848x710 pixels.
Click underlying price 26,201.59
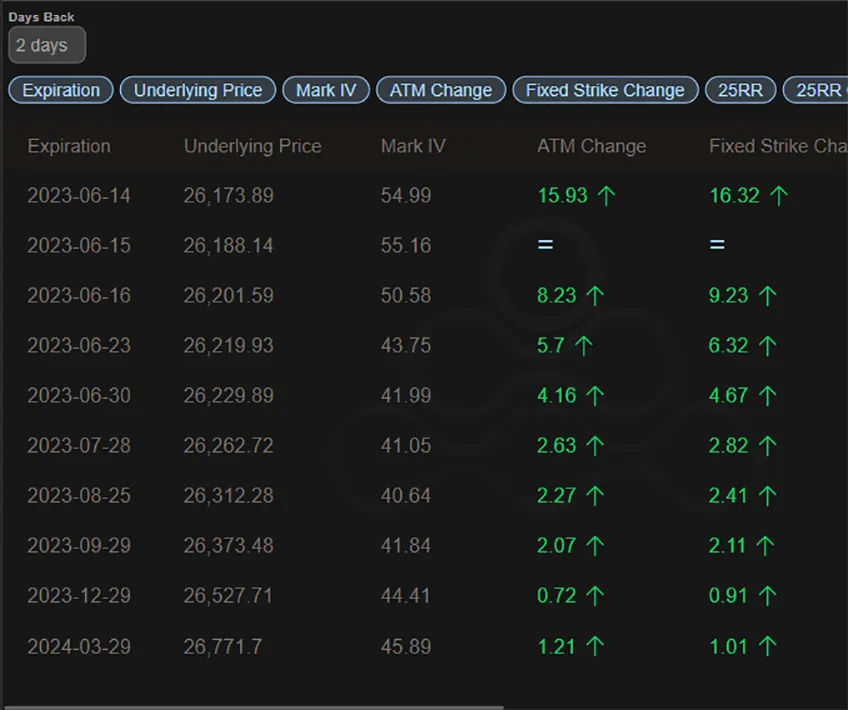(x=228, y=295)
